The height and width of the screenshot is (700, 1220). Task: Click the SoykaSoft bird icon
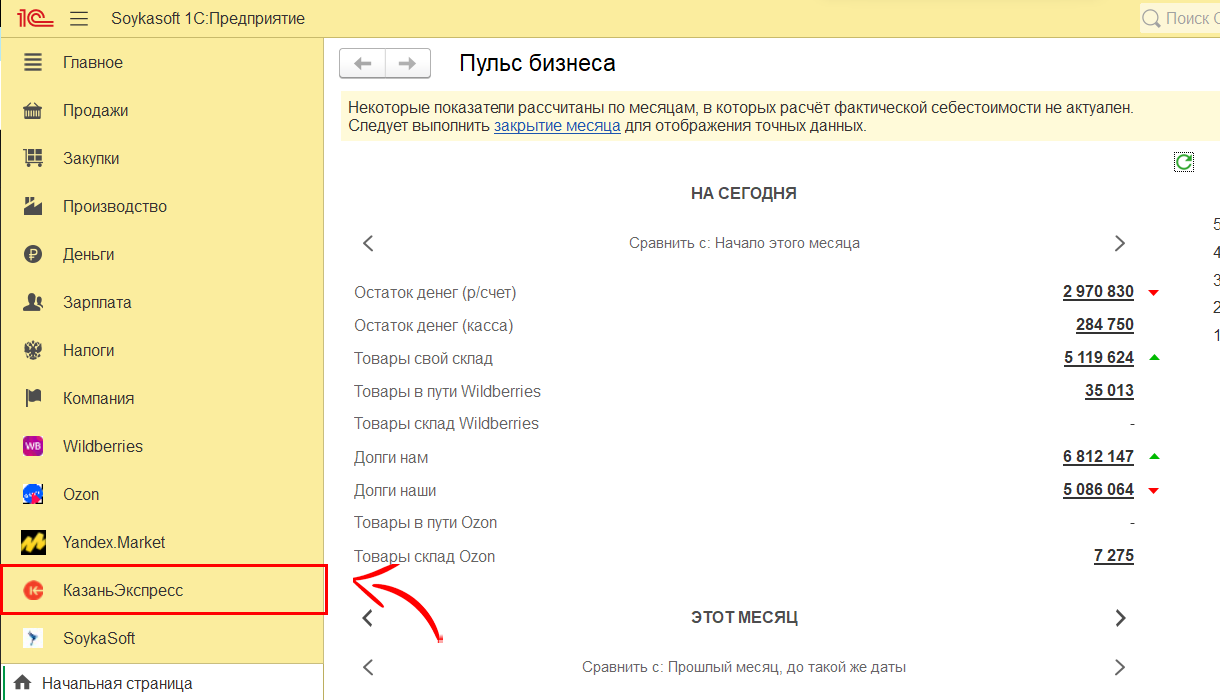[33, 638]
